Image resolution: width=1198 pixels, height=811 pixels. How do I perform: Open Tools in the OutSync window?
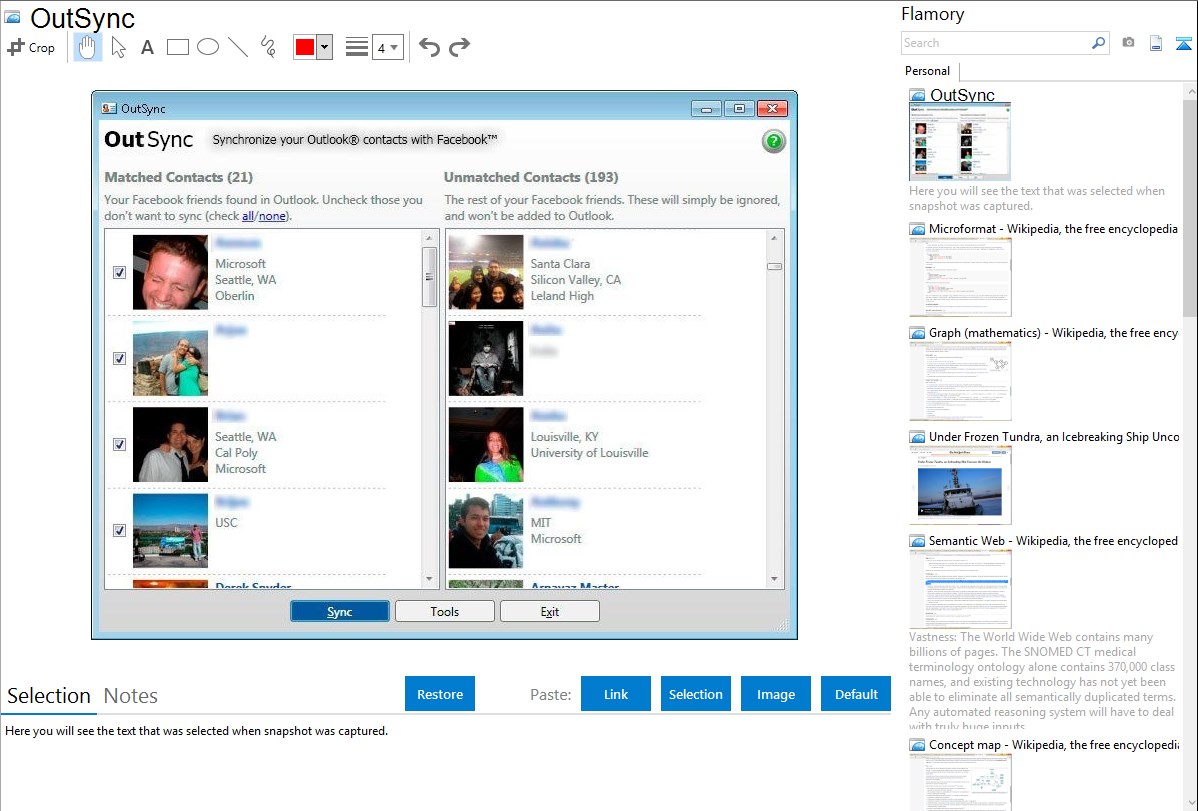(445, 611)
